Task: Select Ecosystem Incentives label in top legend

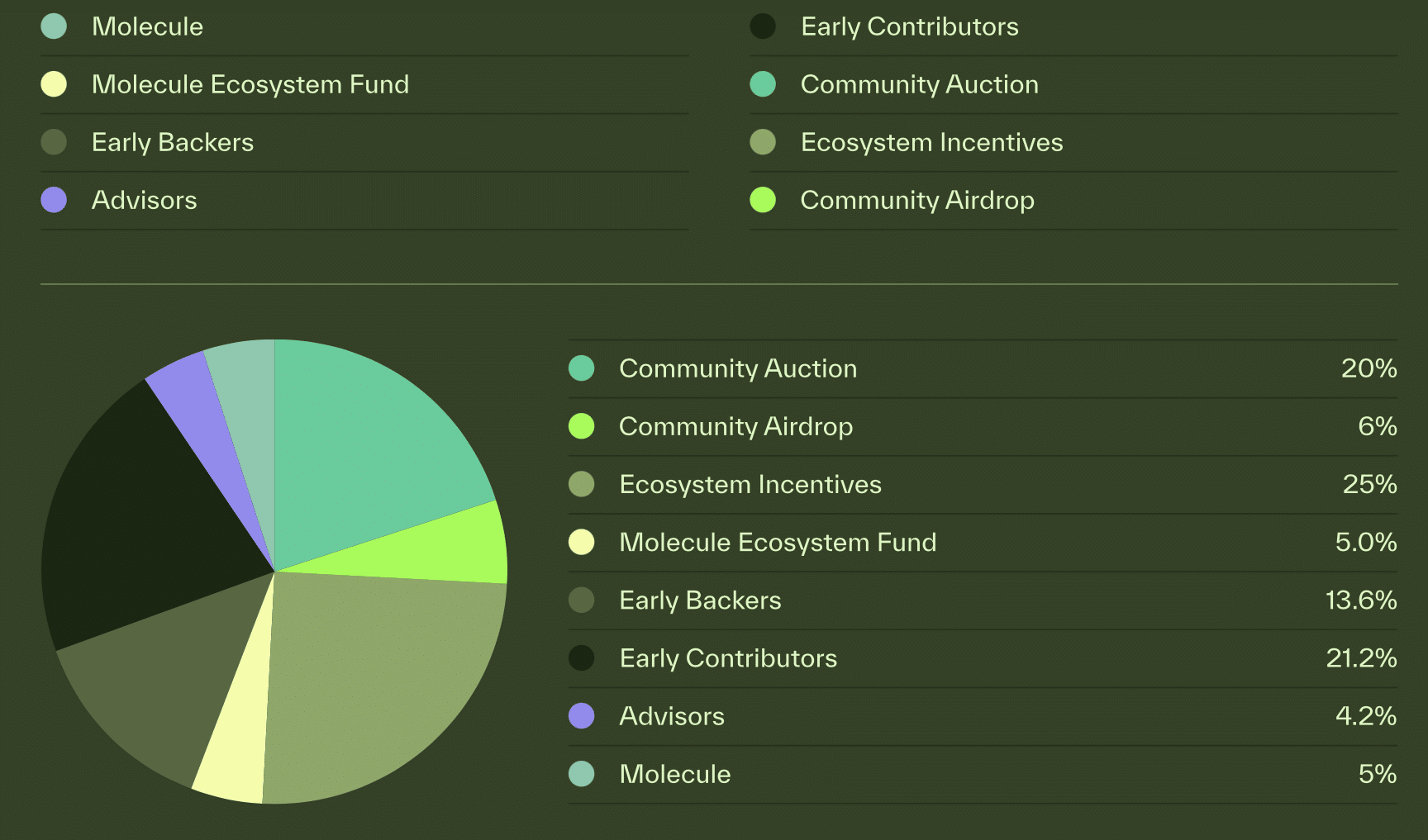Action: 932,142
